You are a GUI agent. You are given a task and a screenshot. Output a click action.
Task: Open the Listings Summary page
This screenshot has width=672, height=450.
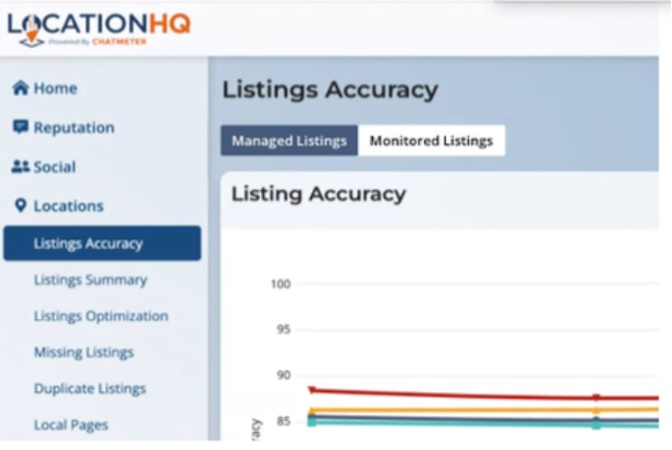[90, 280]
